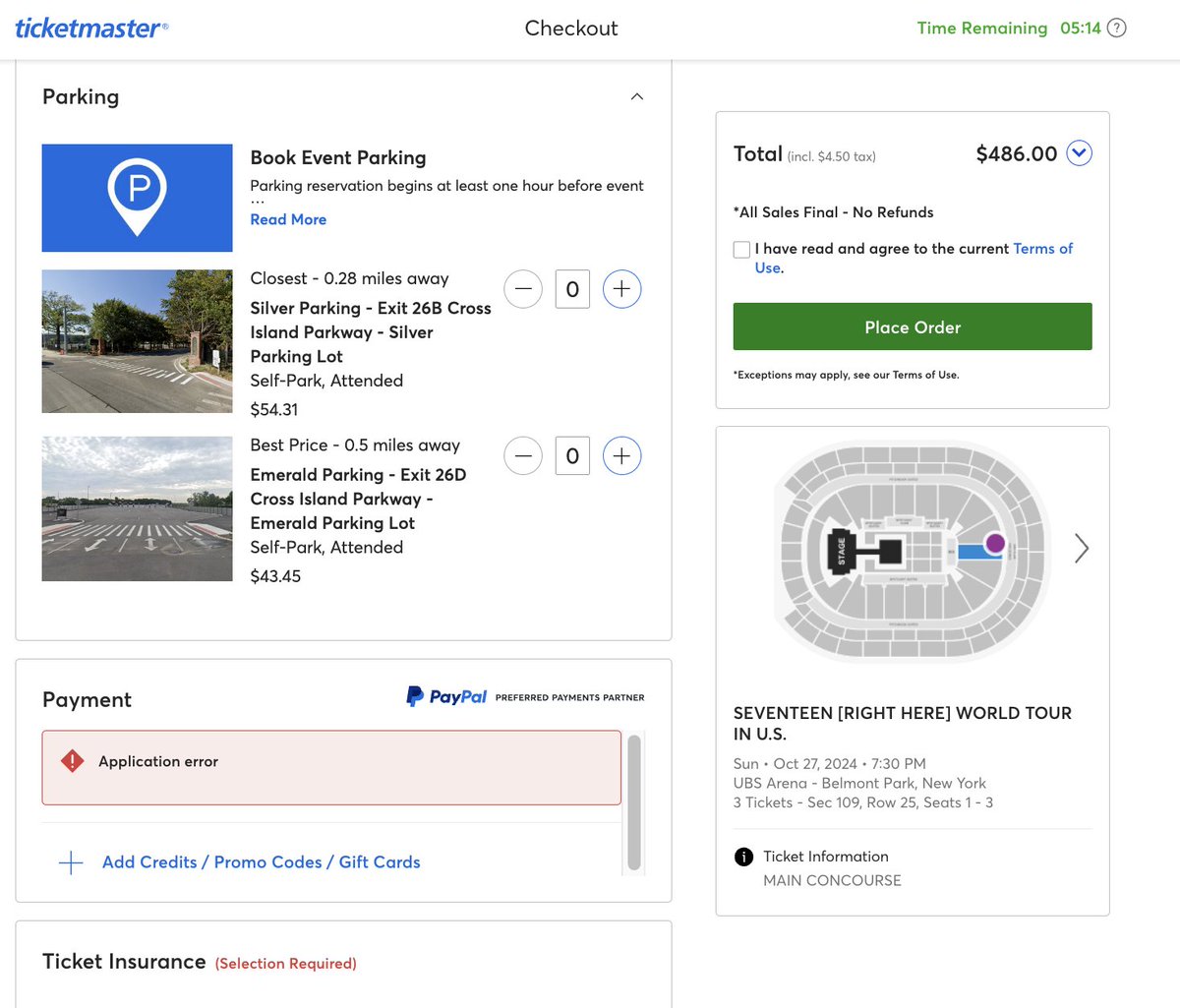Click the "PREFERRED PAYMENTS PARTNER" caption
The width and height of the screenshot is (1180, 1008).
570,697
